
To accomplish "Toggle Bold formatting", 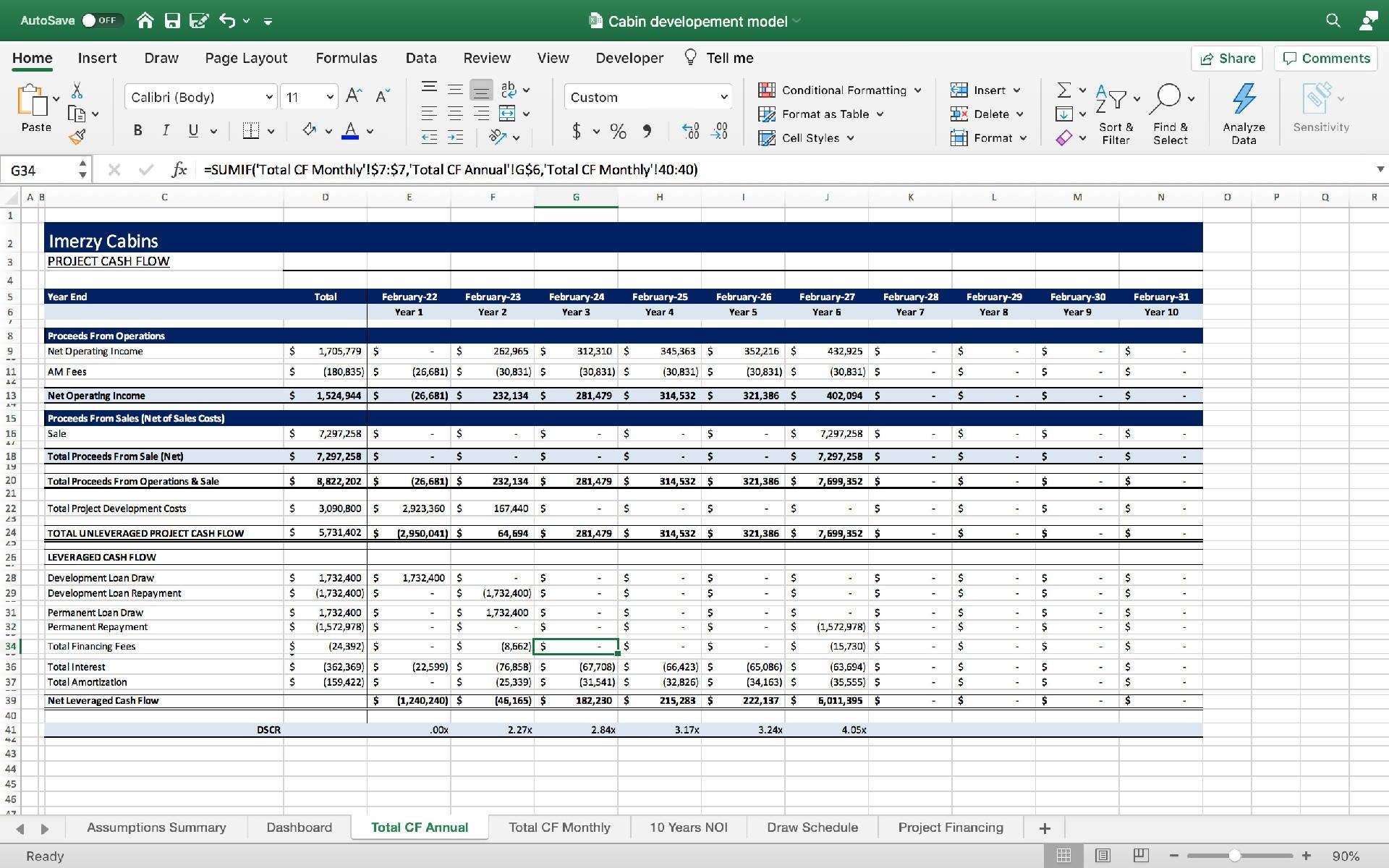I will tap(137, 130).
